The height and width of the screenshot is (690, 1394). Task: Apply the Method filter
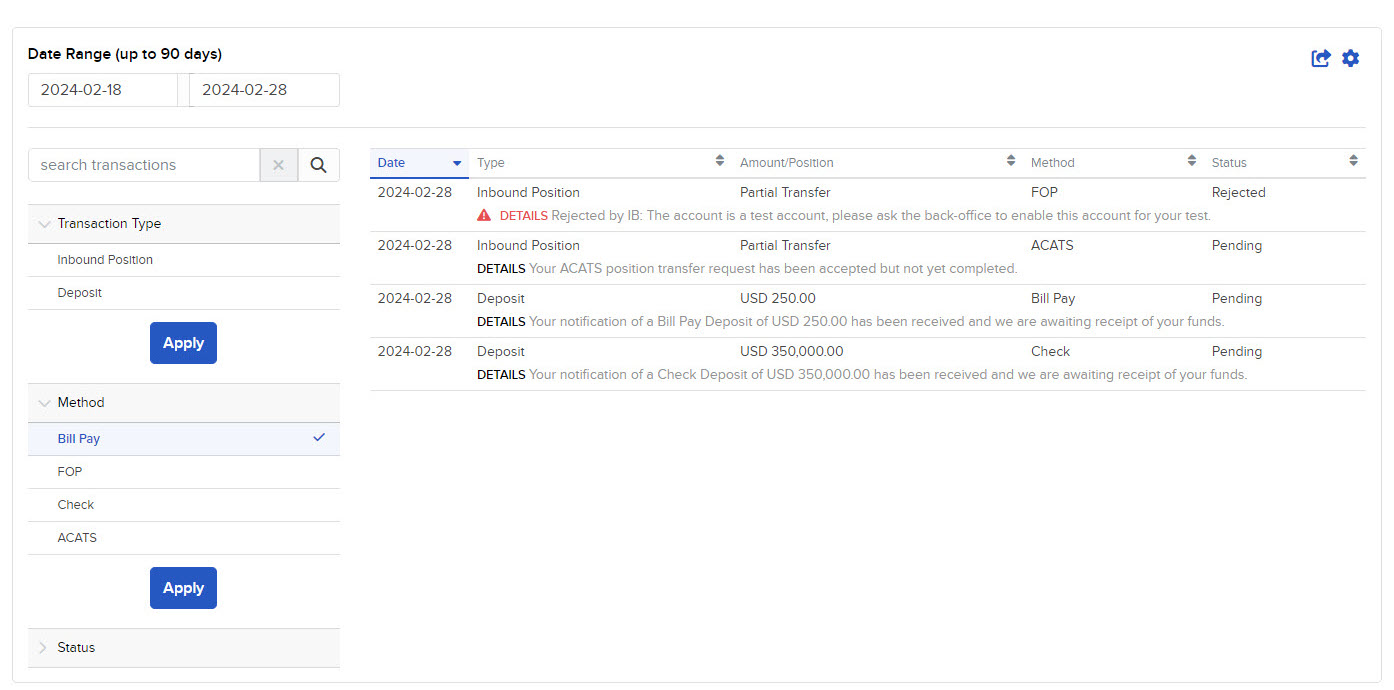[x=183, y=588]
